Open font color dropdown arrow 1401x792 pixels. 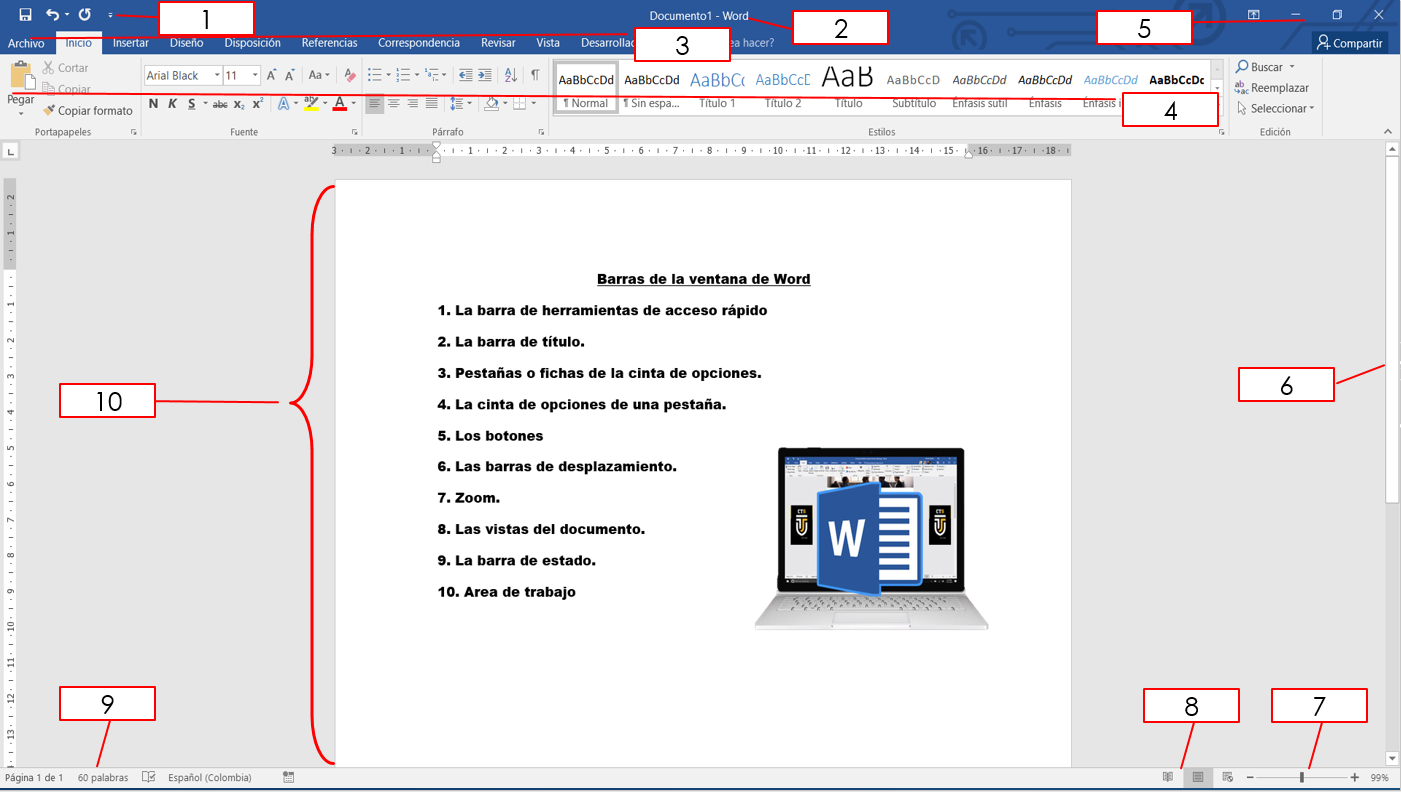(x=354, y=104)
